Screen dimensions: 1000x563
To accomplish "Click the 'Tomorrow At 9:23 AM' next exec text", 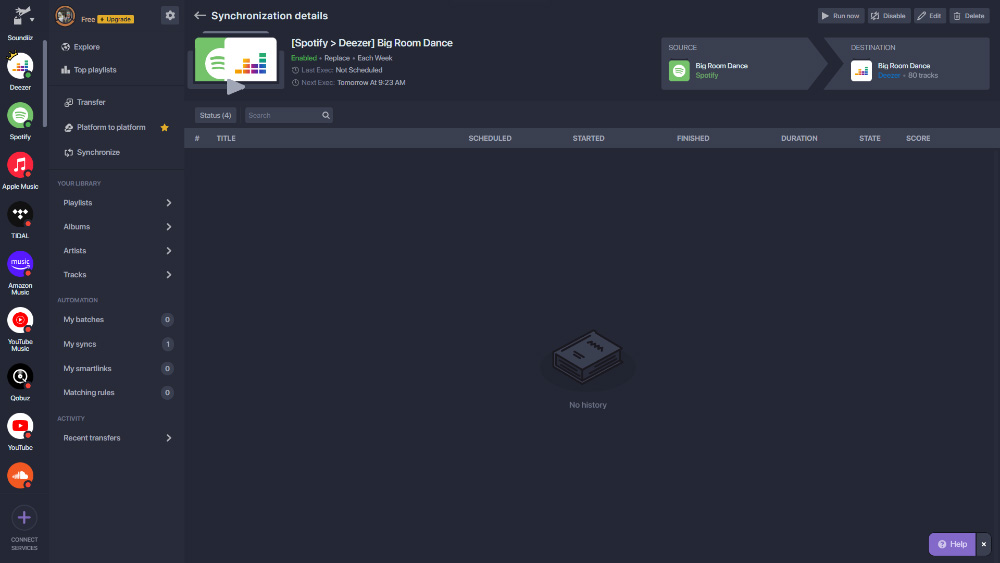I will [x=371, y=83].
